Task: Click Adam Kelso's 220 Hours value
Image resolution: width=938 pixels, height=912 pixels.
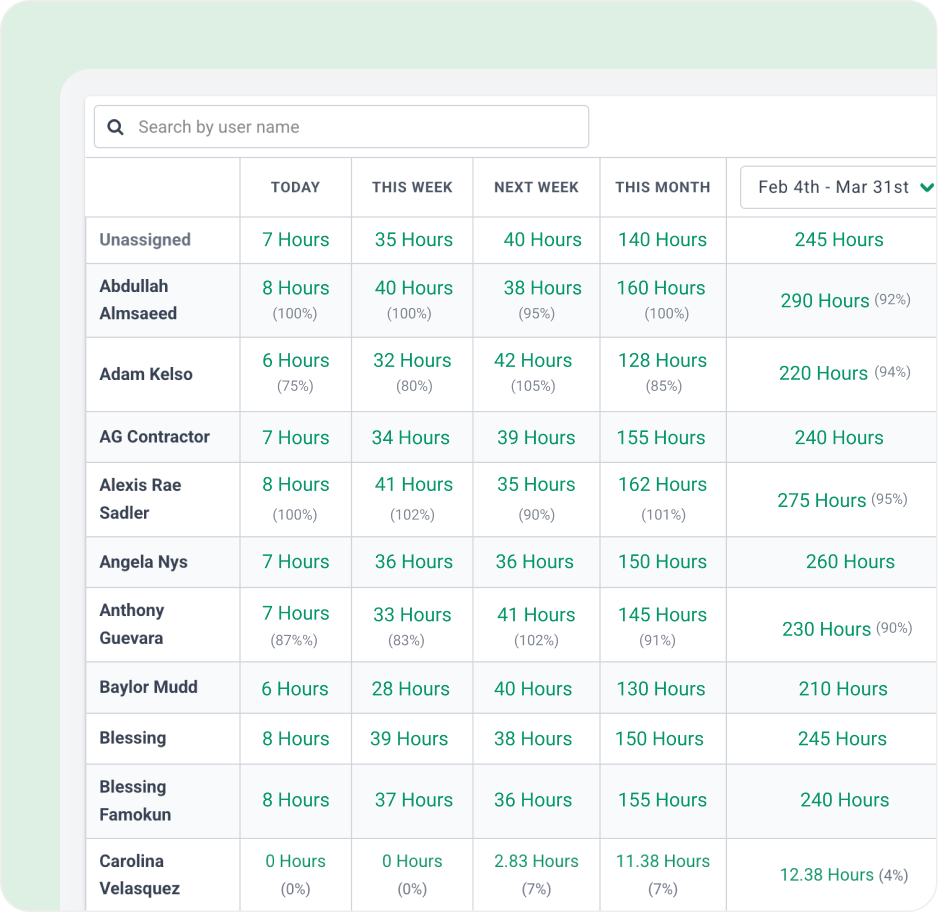Action: point(823,373)
